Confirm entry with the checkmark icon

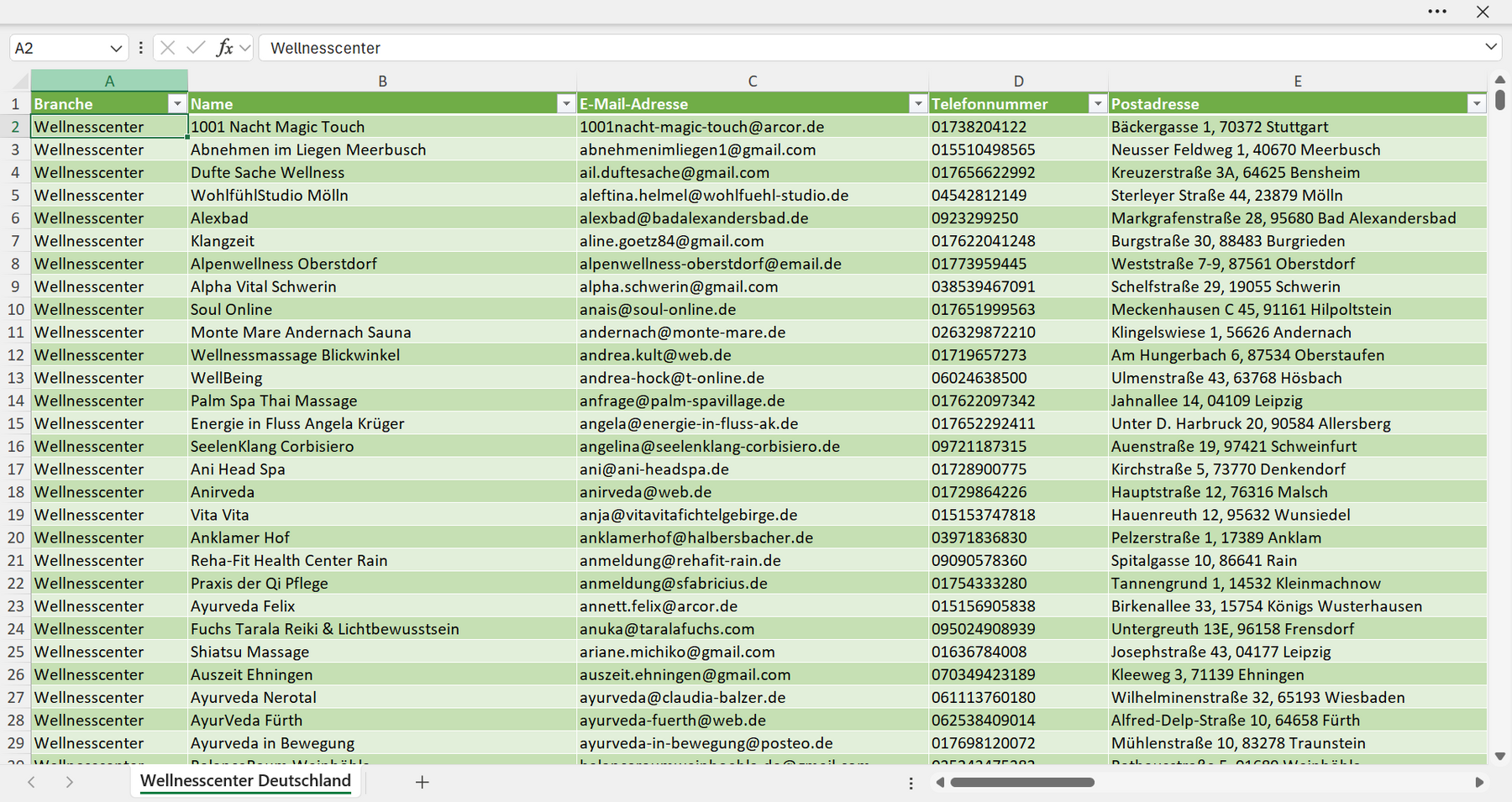tap(196, 48)
